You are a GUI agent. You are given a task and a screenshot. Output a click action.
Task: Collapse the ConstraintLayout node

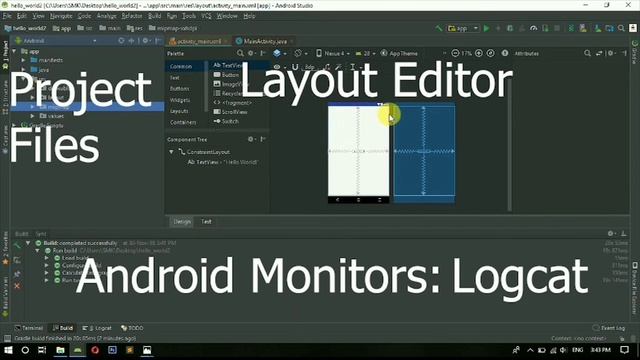[171, 152]
